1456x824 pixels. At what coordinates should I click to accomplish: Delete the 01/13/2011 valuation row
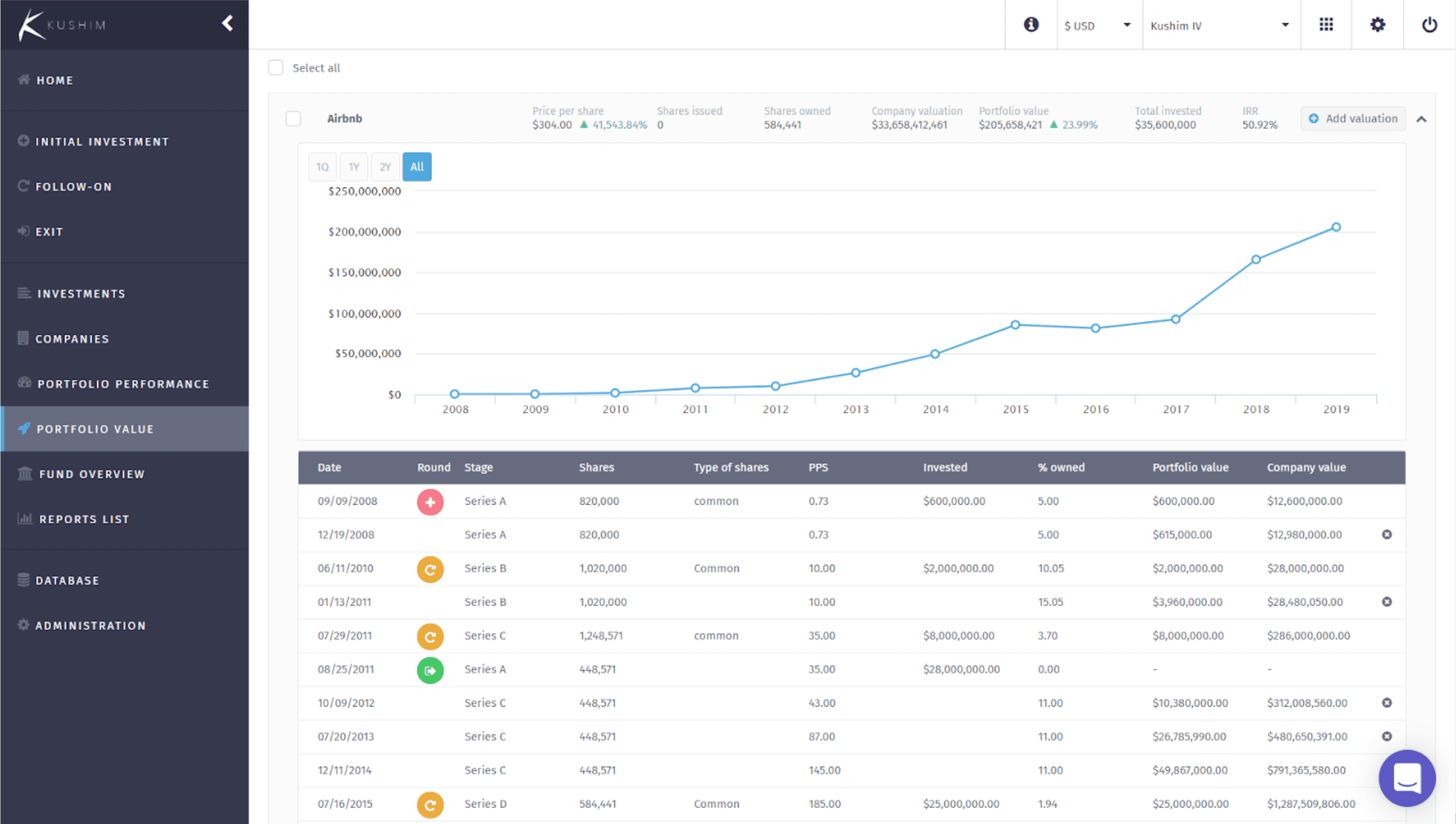pyautogui.click(x=1386, y=602)
